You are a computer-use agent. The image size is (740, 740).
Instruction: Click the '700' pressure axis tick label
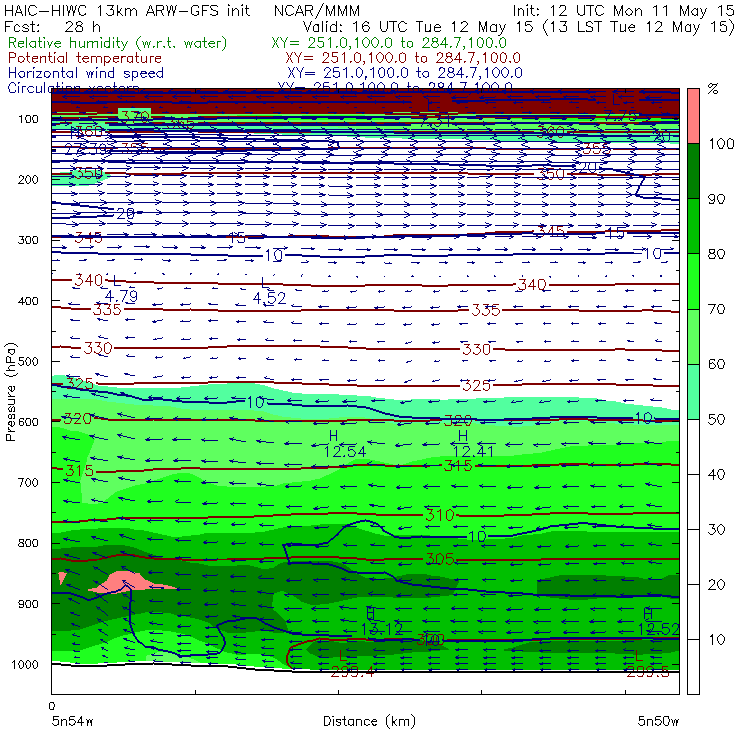(28, 482)
